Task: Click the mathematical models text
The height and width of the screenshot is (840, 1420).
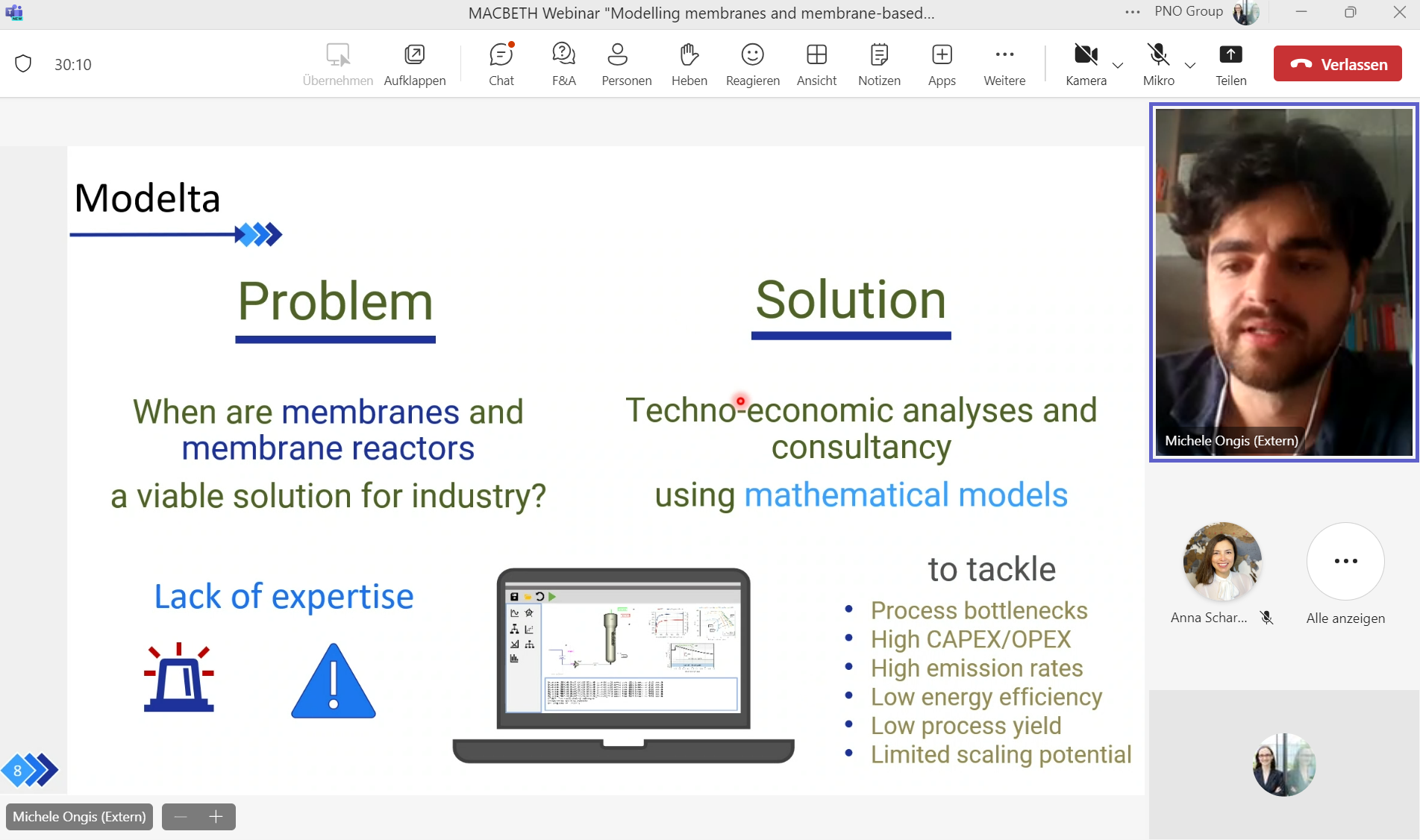Action: point(906,495)
